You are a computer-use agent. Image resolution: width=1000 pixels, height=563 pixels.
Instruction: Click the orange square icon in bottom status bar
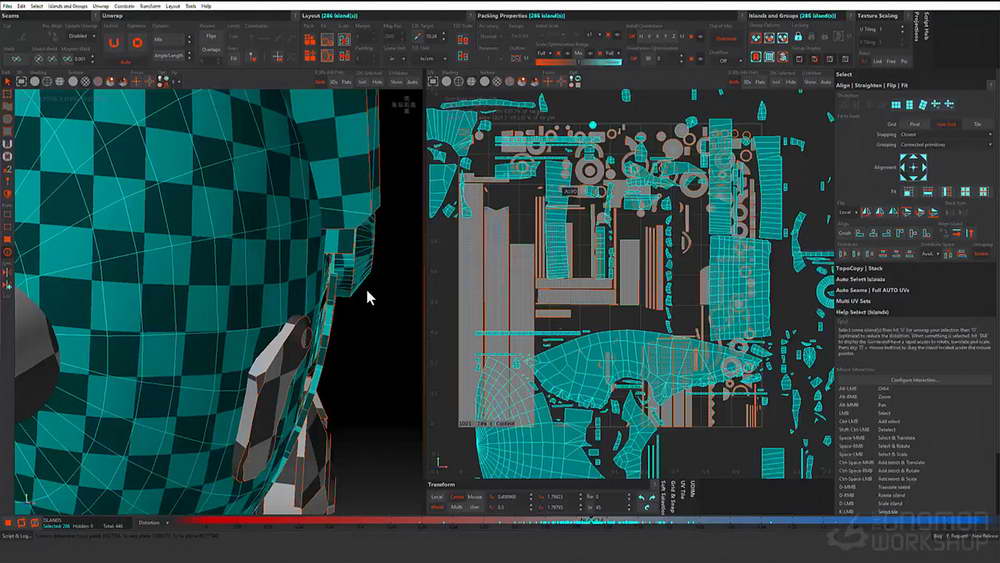click(x=8, y=523)
